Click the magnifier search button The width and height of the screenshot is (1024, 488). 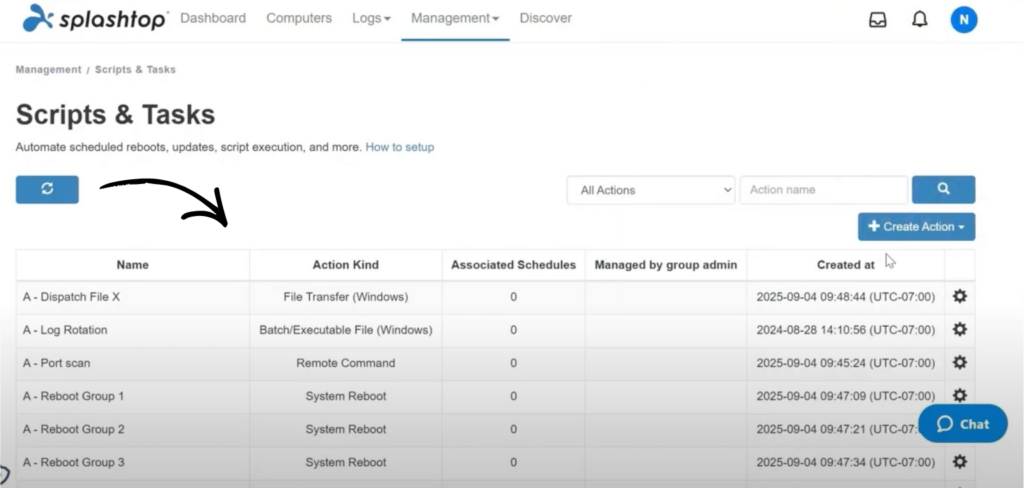coord(944,189)
